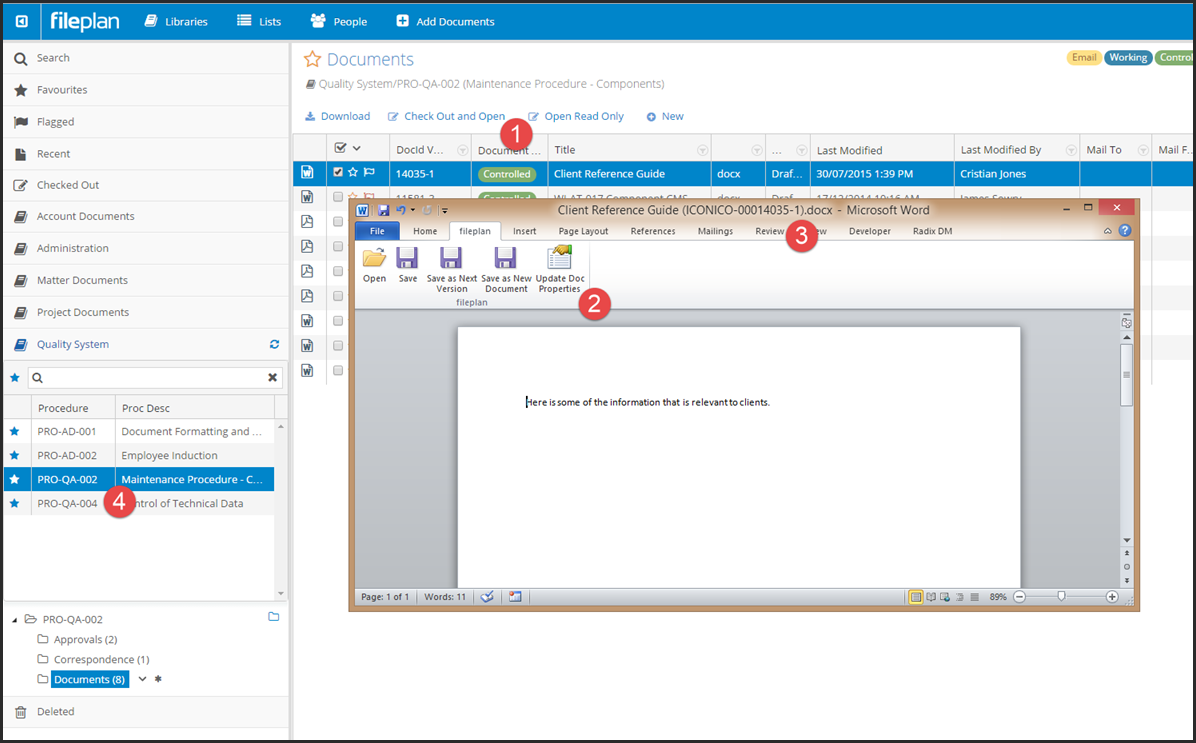Open the DocId column filter dropdown
The width and height of the screenshot is (1196, 743).
coord(462,150)
